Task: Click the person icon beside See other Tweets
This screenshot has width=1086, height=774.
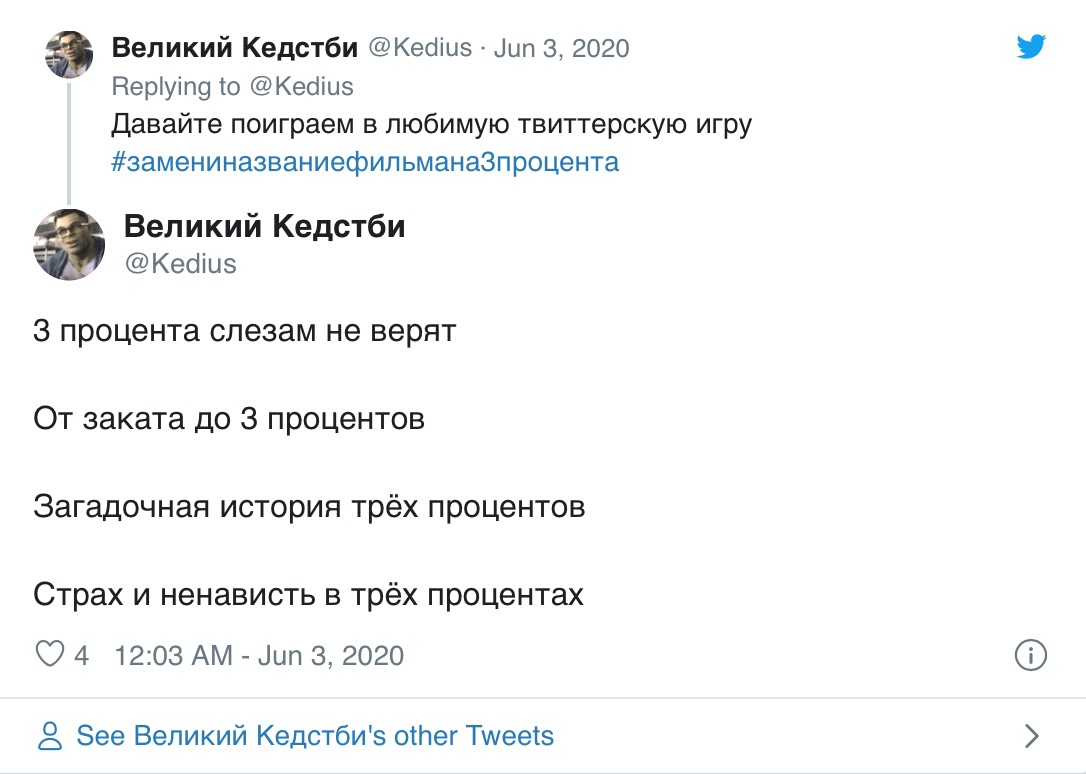Action: 49,737
